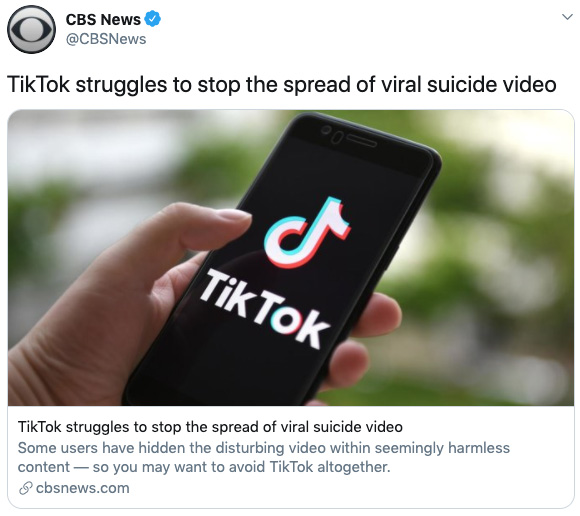The image size is (580, 516).
Task: Expand the tweet options chevron
Action: pyautogui.click(x=567, y=17)
